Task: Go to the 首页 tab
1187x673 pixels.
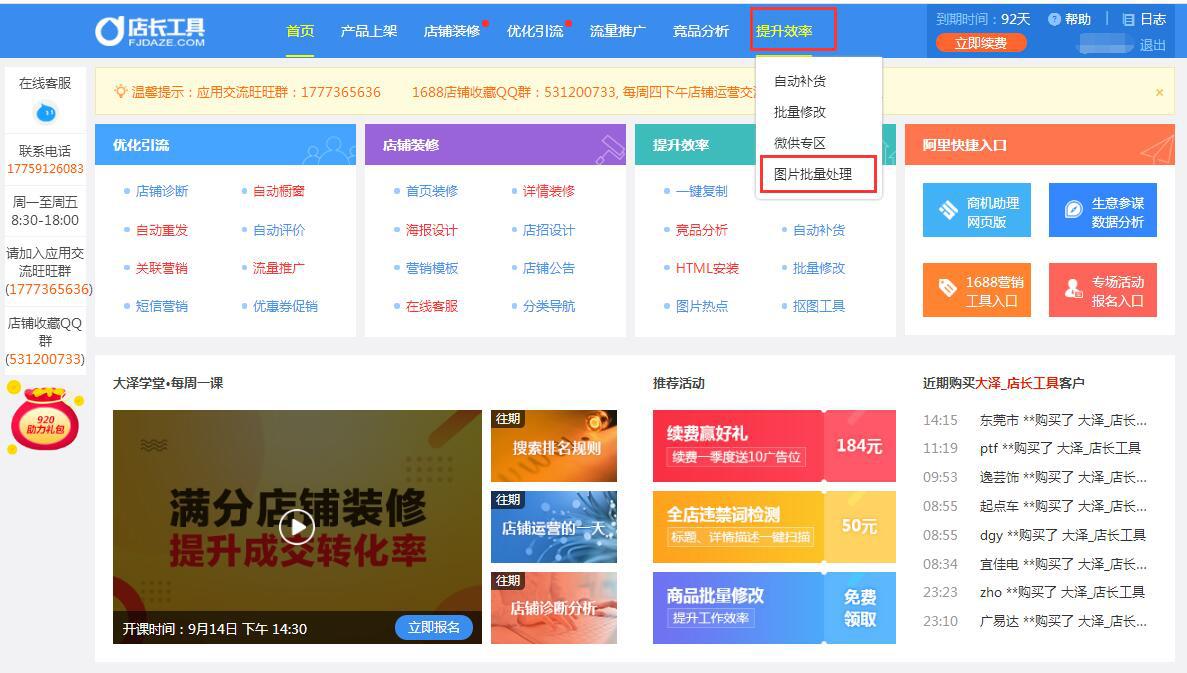Action: click(300, 31)
